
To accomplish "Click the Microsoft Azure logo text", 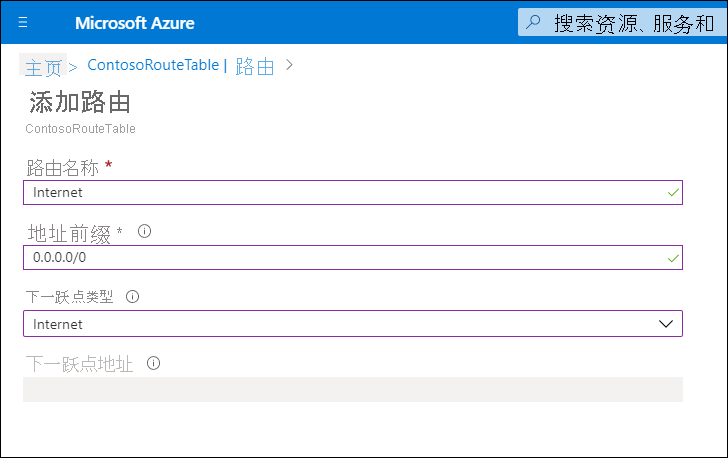I will click(x=135, y=23).
